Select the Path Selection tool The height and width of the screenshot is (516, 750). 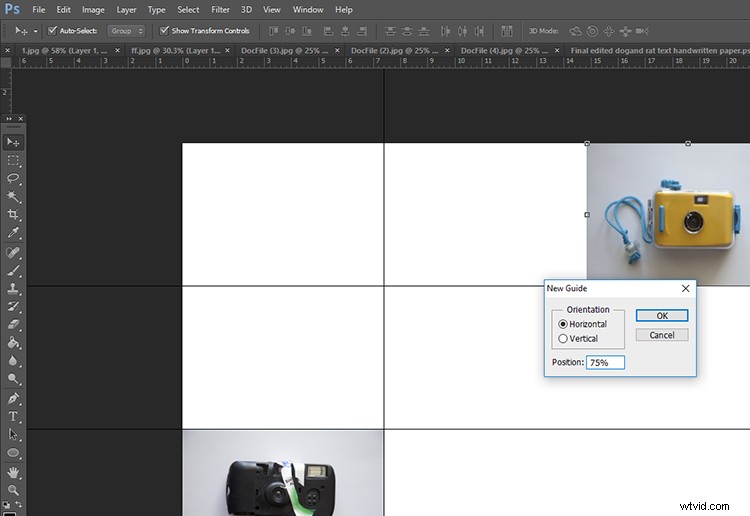pyautogui.click(x=13, y=434)
